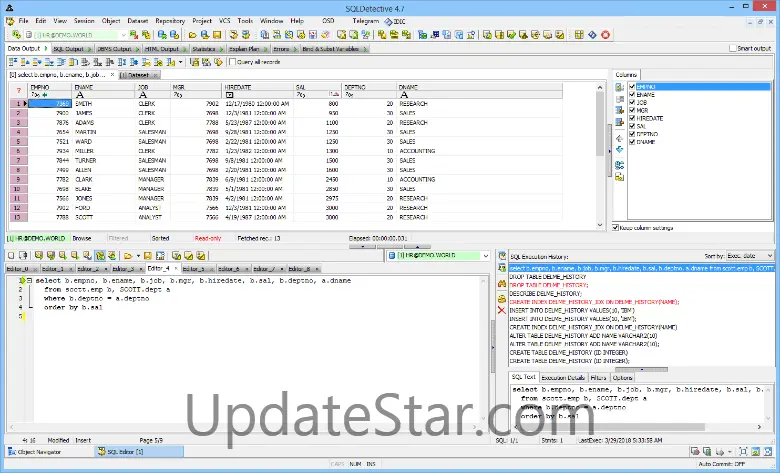Click the up arrow icon in Columns panel
780x473 pixels.
tap(619, 138)
